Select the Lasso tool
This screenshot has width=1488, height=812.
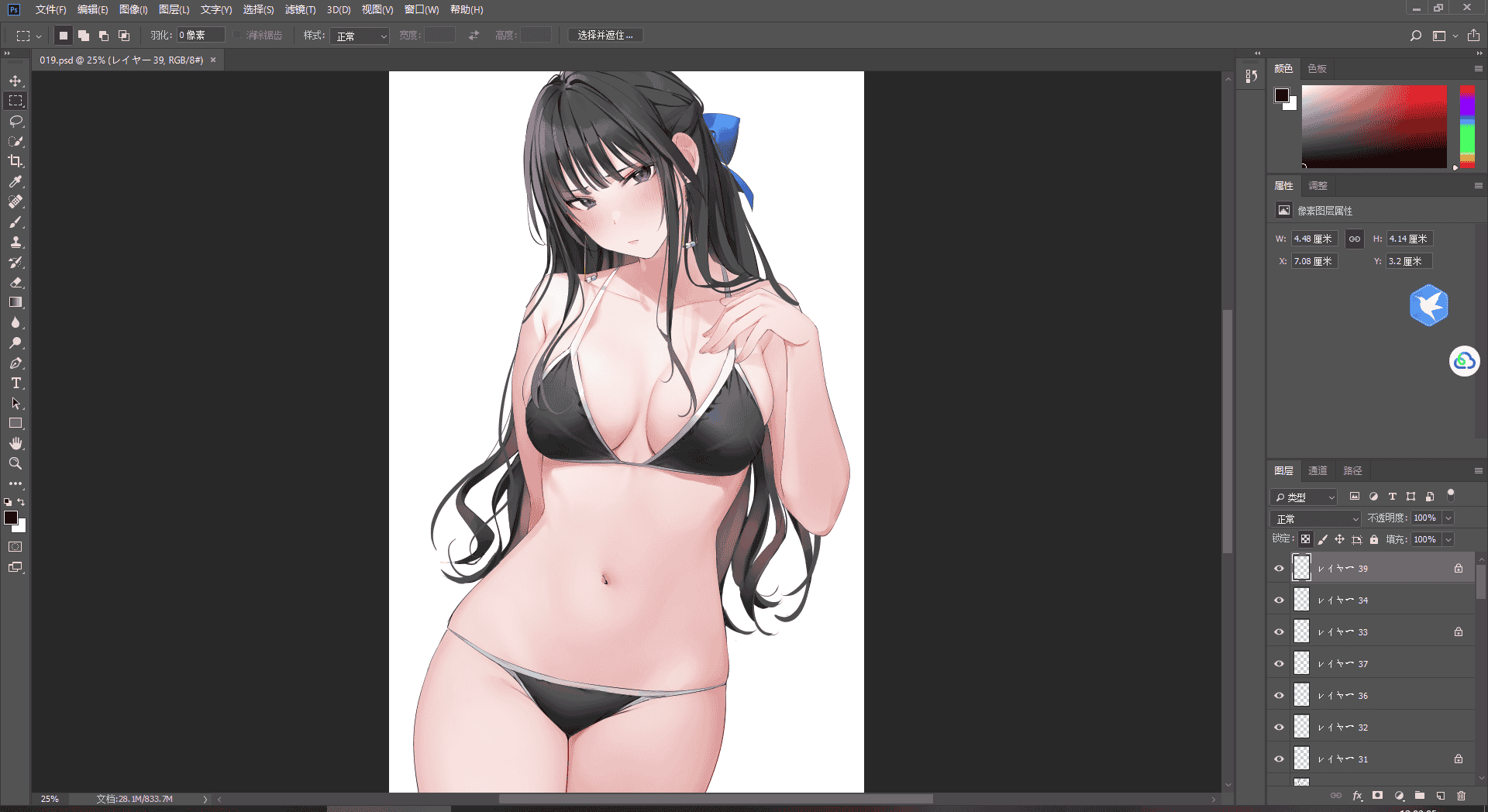tap(15, 121)
